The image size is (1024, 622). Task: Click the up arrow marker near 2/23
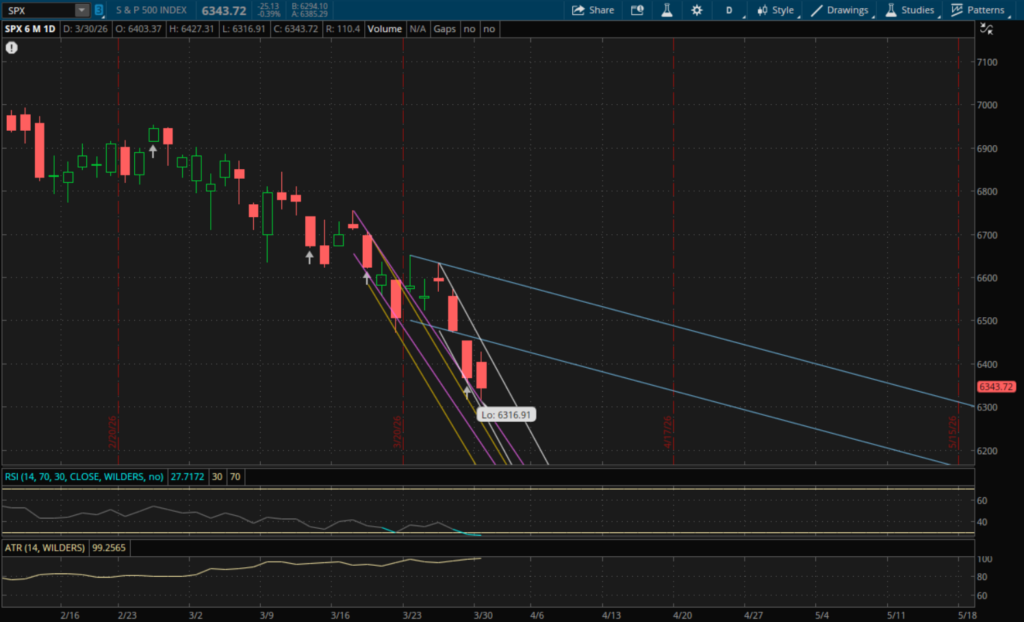click(x=153, y=150)
